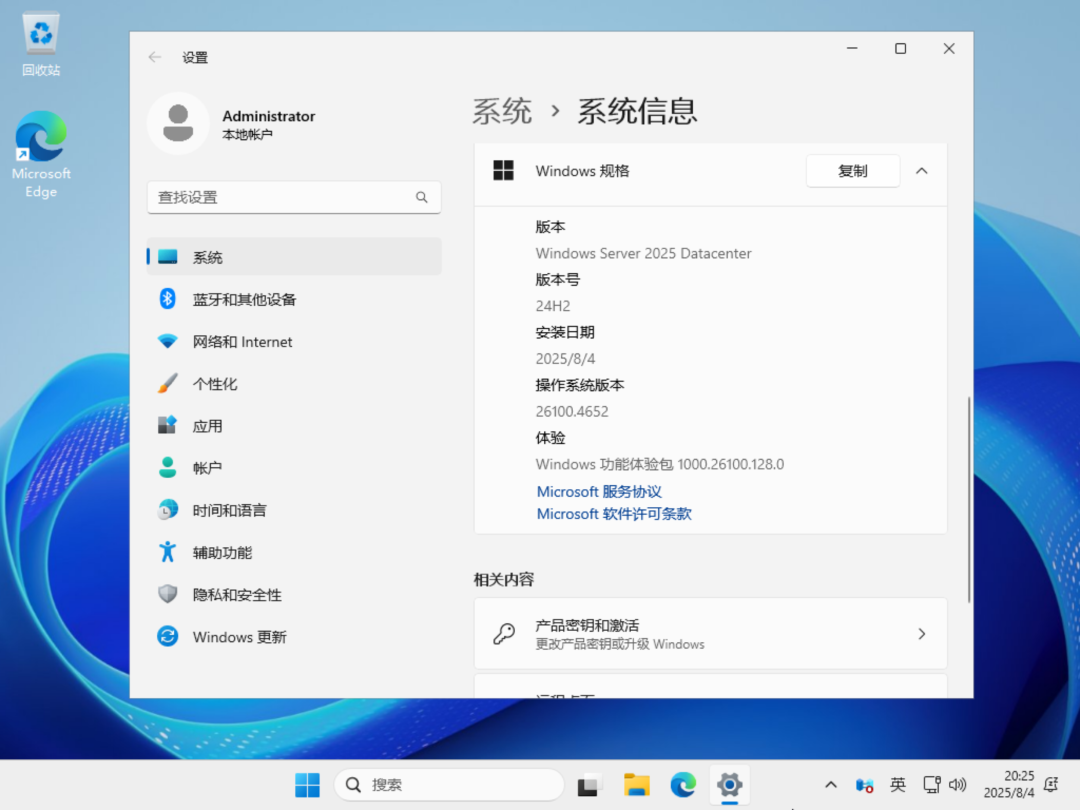The height and width of the screenshot is (810, 1080).
Task: Select 系统 in the sidebar
Action: [294, 257]
